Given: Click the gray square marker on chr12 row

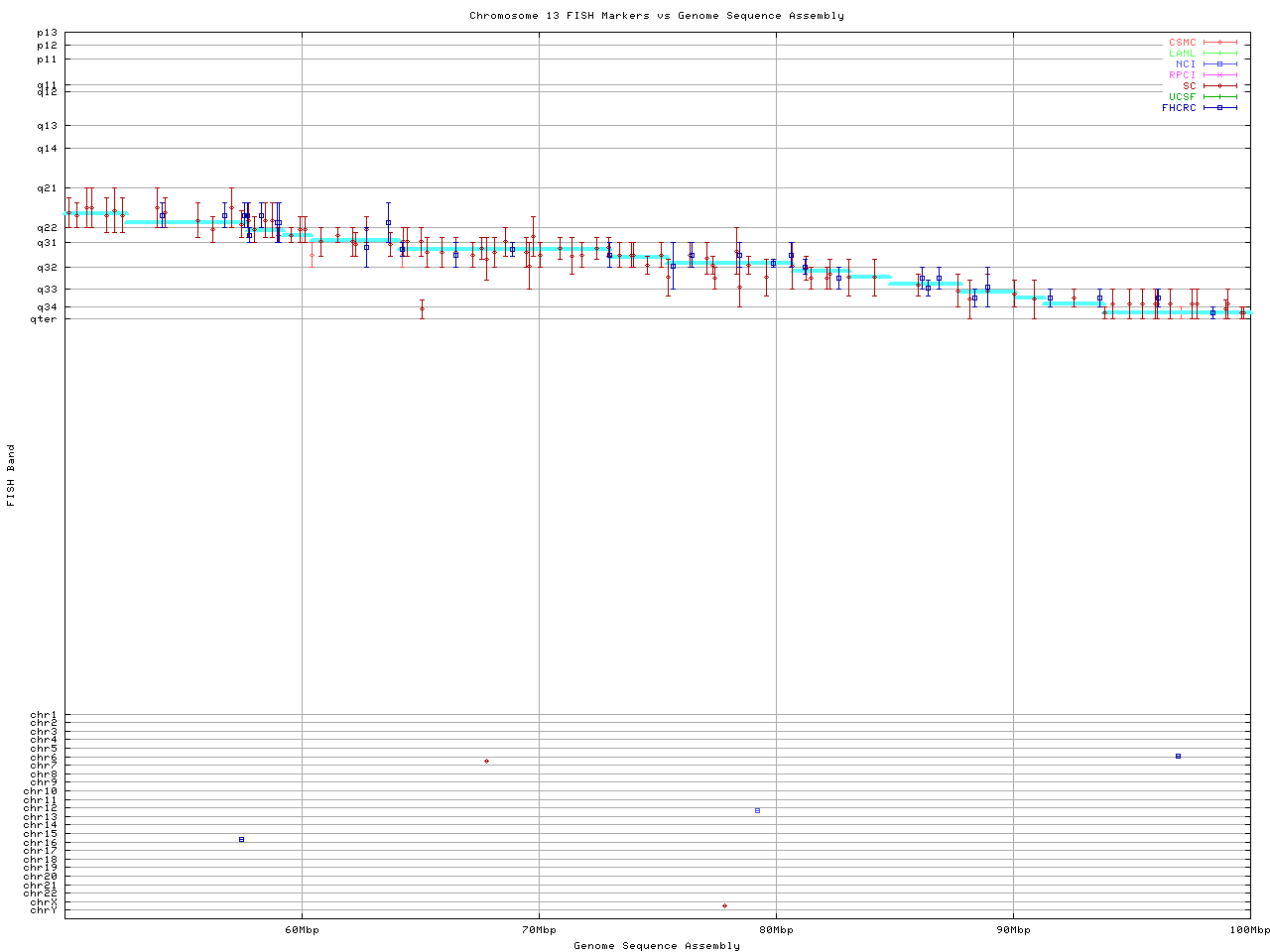Looking at the screenshot, I should coord(757,811).
